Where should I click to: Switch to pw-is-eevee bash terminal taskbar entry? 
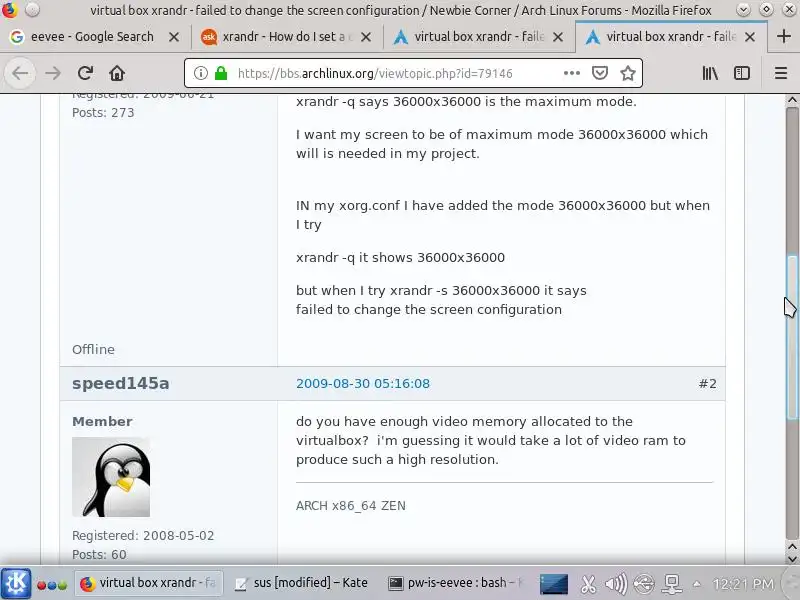tap(455, 583)
